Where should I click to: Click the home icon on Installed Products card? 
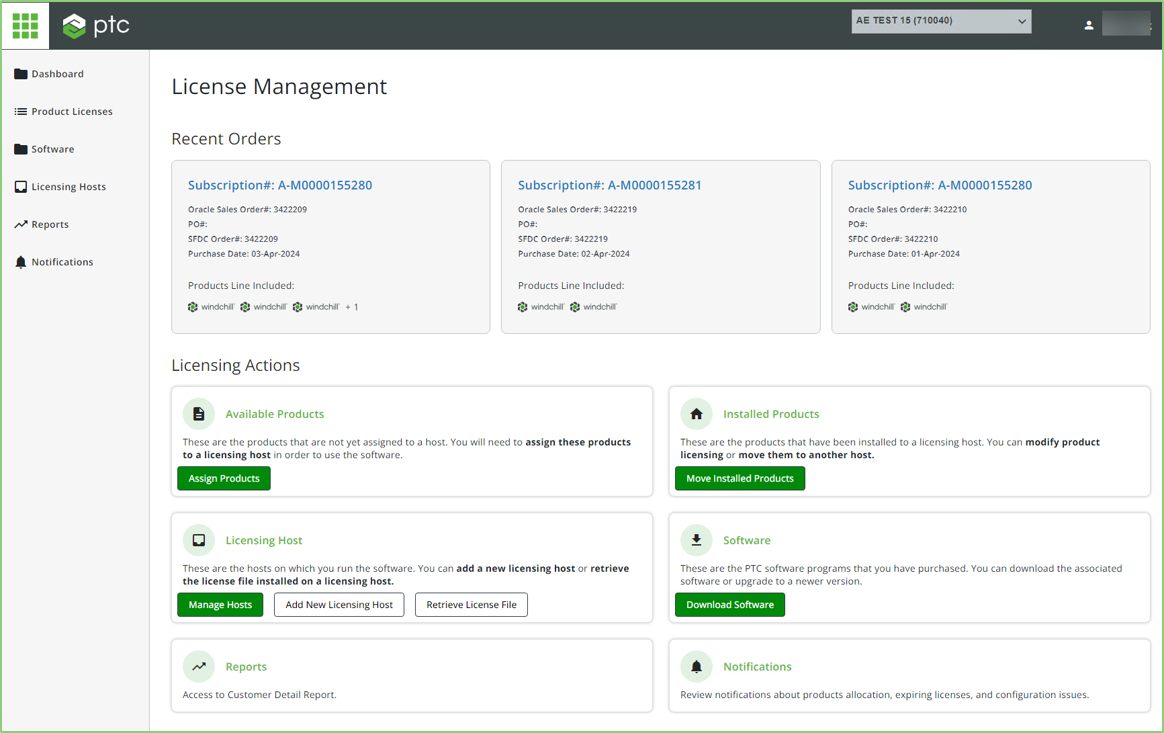[696, 413]
